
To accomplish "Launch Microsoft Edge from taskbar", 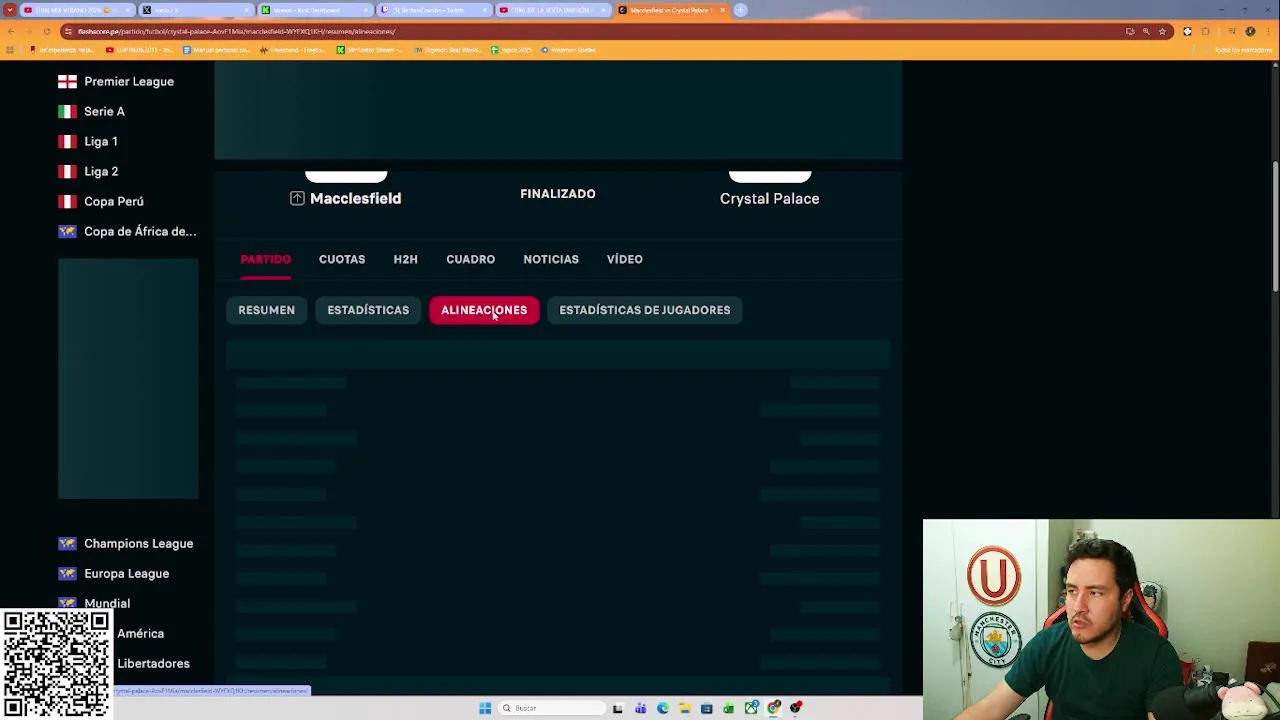I will click(x=662, y=708).
